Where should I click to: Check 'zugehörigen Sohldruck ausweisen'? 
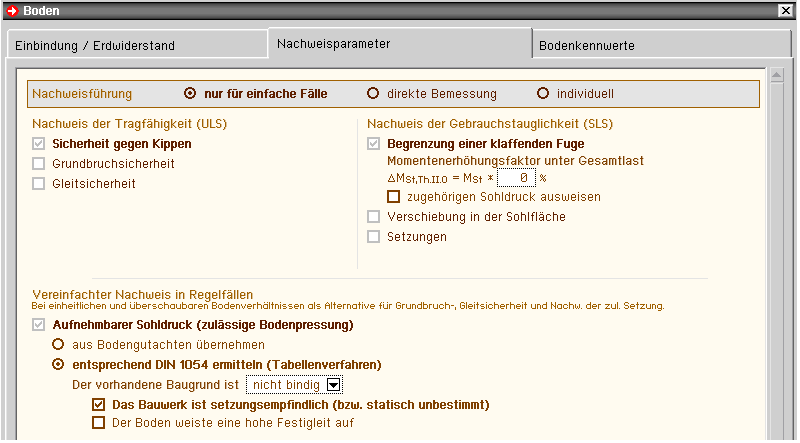pos(393,197)
